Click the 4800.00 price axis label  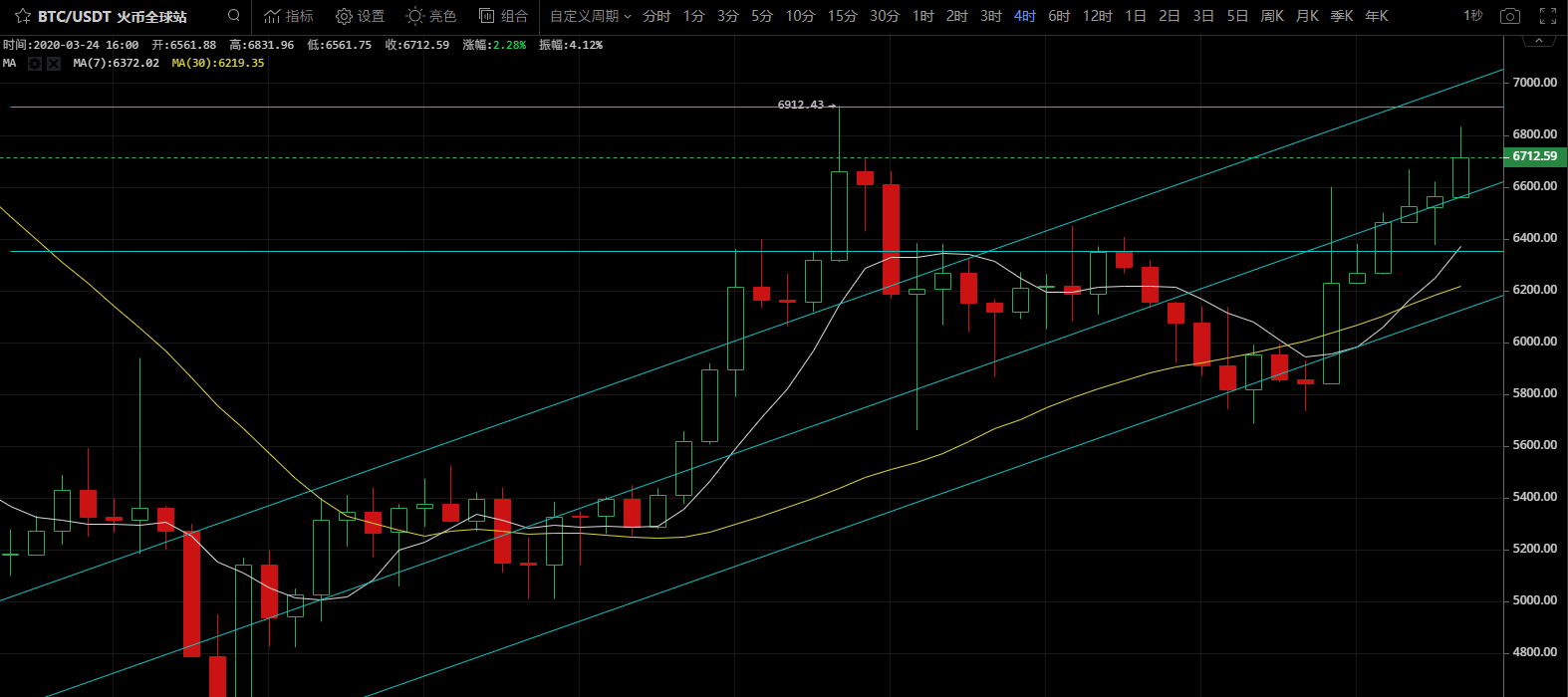pyautogui.click(x=1535, y=652)
